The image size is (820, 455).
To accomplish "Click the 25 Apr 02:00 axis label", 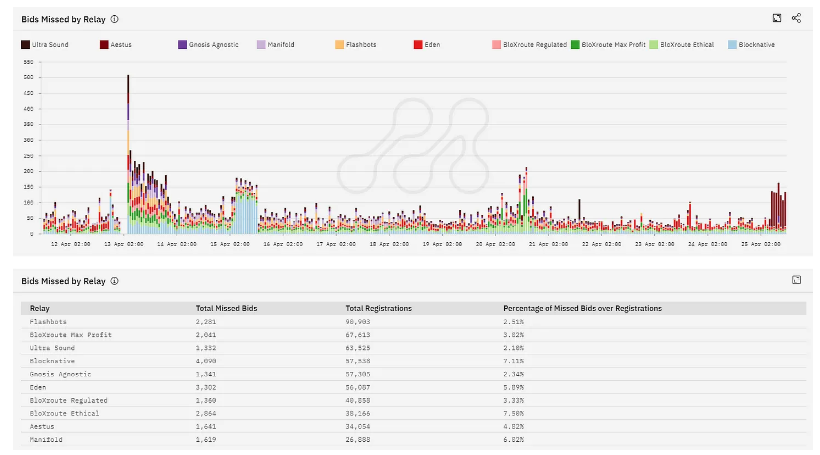I will [760, 244].
